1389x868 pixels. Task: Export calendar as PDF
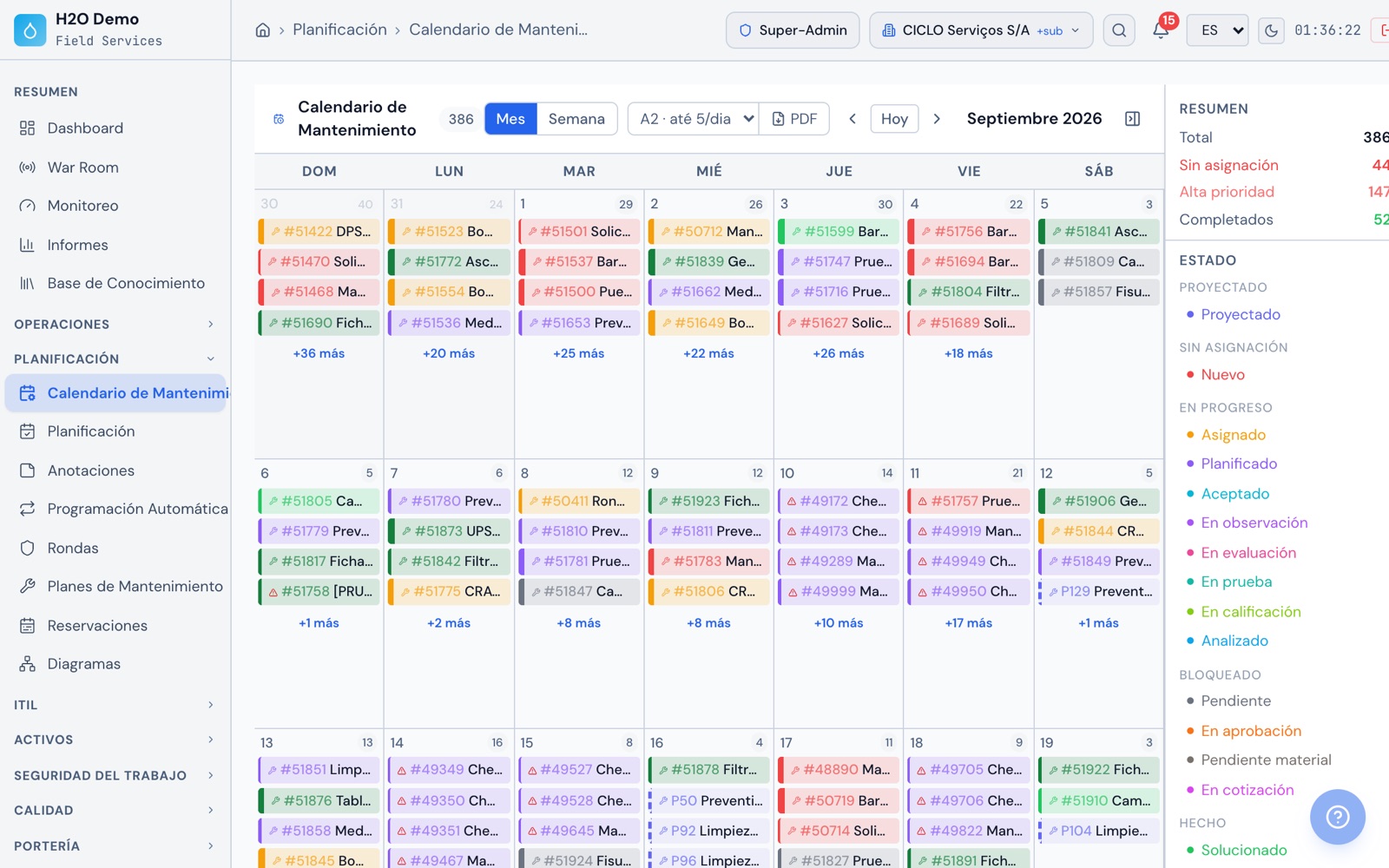(794, 119)
